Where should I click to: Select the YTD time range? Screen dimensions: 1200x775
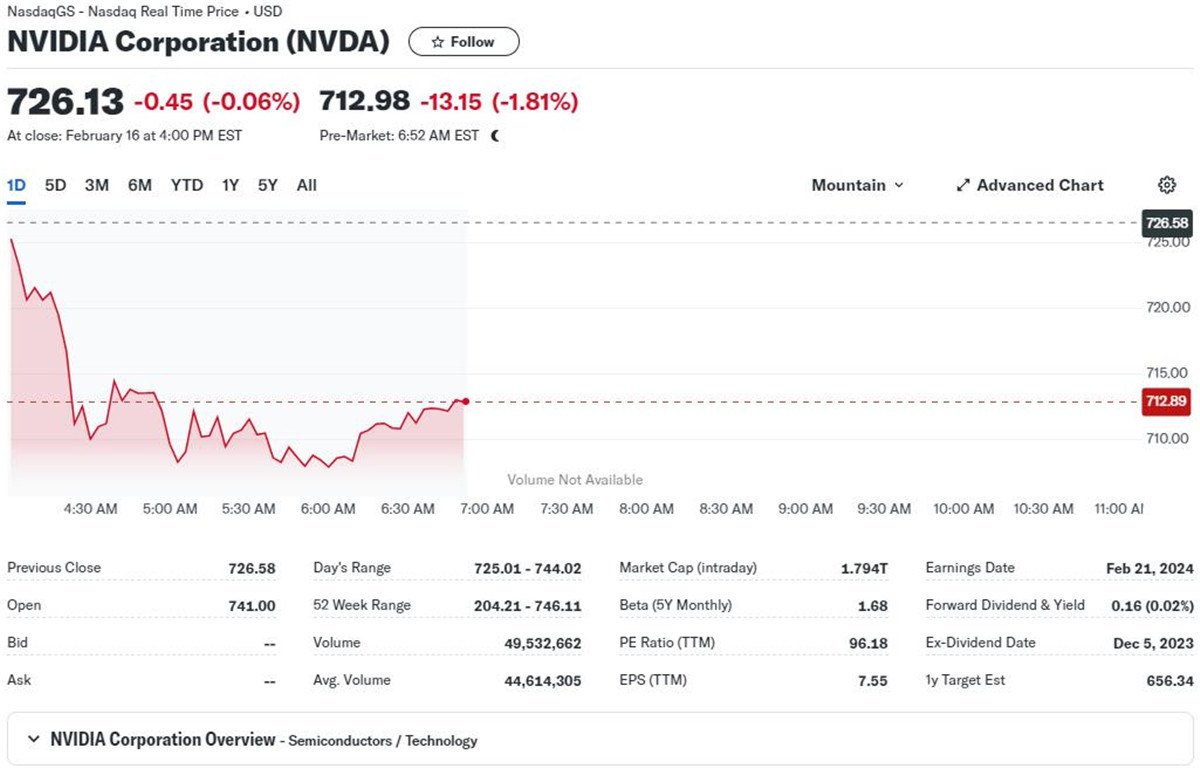pos(187,185)
